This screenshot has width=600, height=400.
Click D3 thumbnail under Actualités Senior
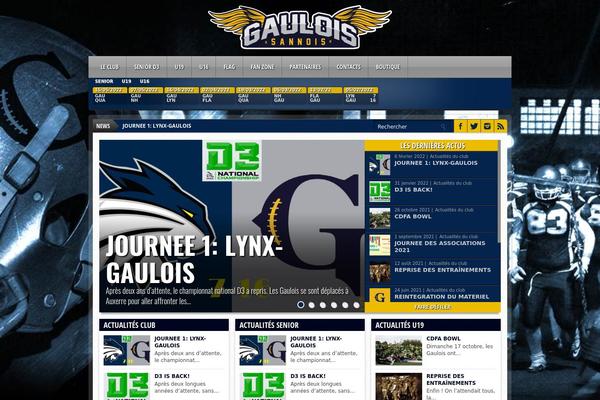[x=262, y=386]
